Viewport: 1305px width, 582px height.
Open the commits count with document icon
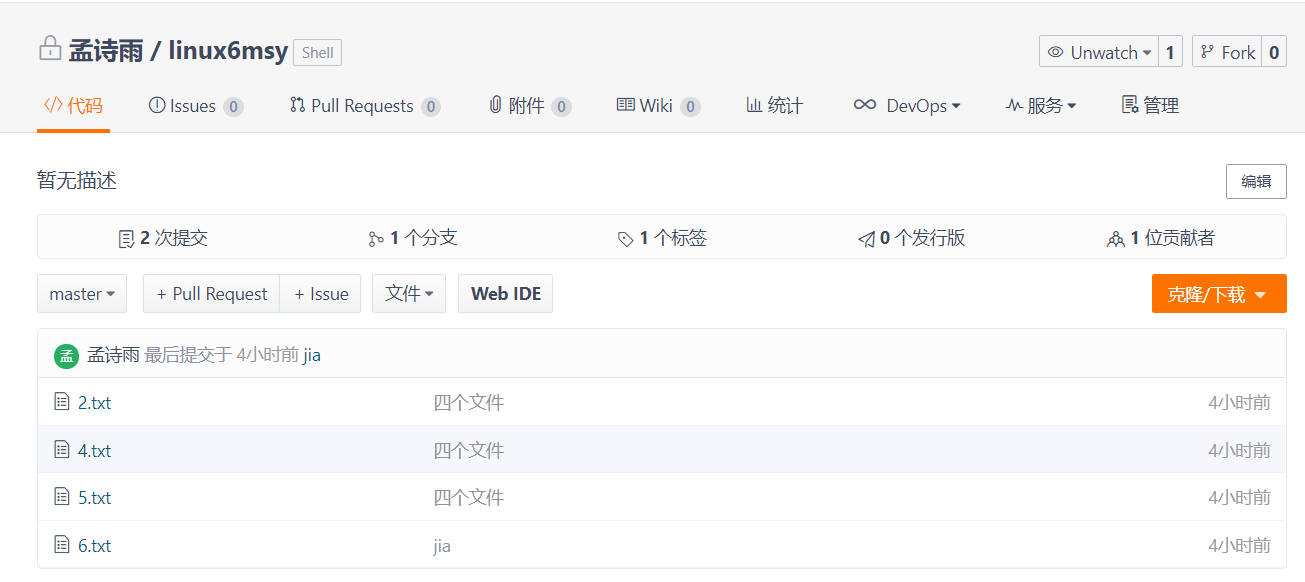(163, 238)
